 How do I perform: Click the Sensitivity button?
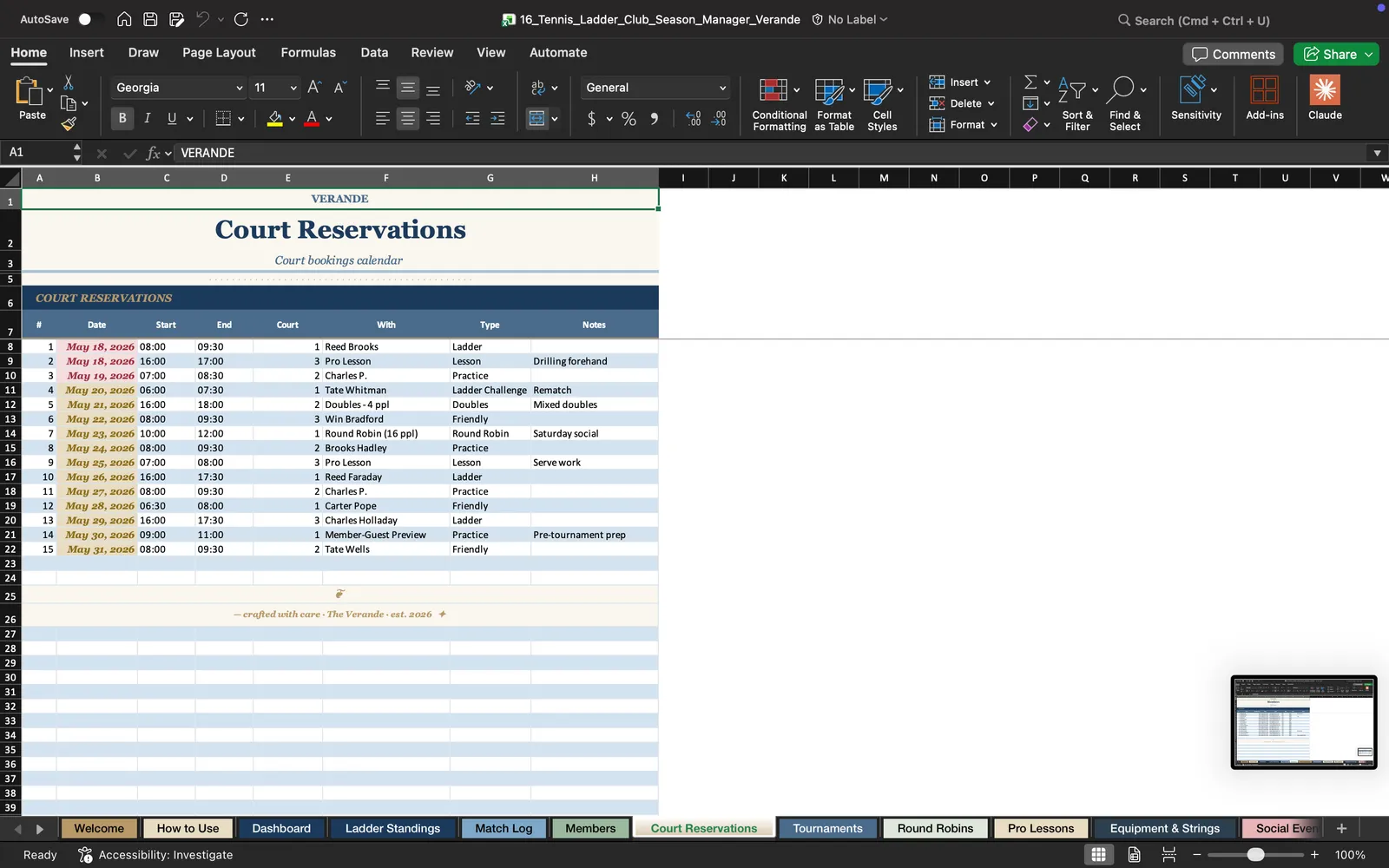click(1195, 98)
